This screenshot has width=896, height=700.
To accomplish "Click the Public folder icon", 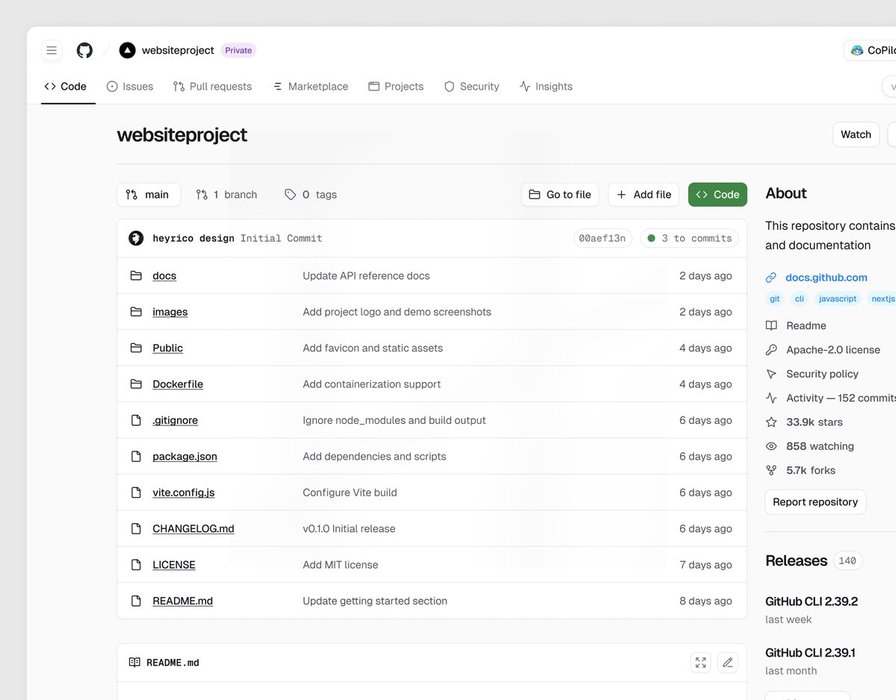I will (x=136, y=347).
